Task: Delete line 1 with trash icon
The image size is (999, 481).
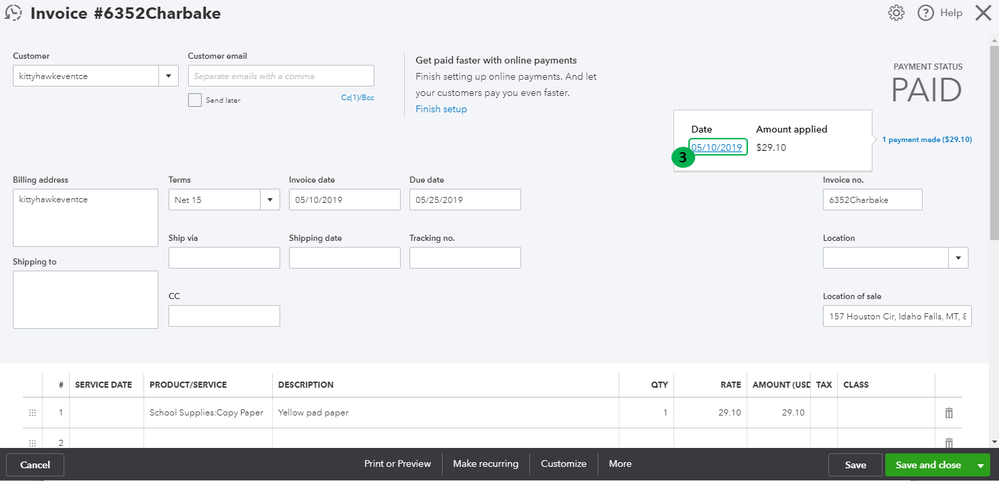Action: click(x=949, y=412)
